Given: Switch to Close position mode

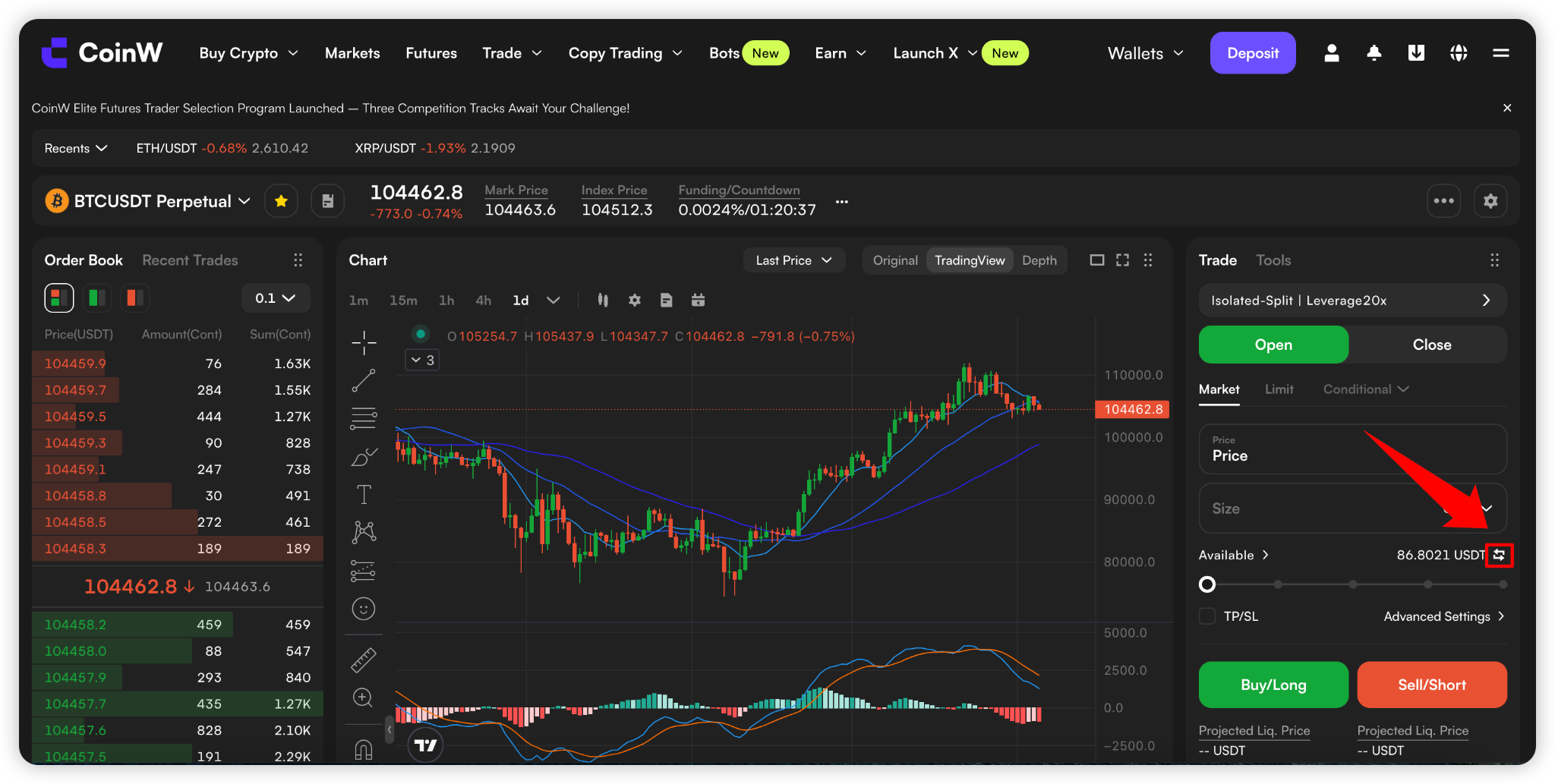Looking at the screenshot, I should pos(1432,345).
